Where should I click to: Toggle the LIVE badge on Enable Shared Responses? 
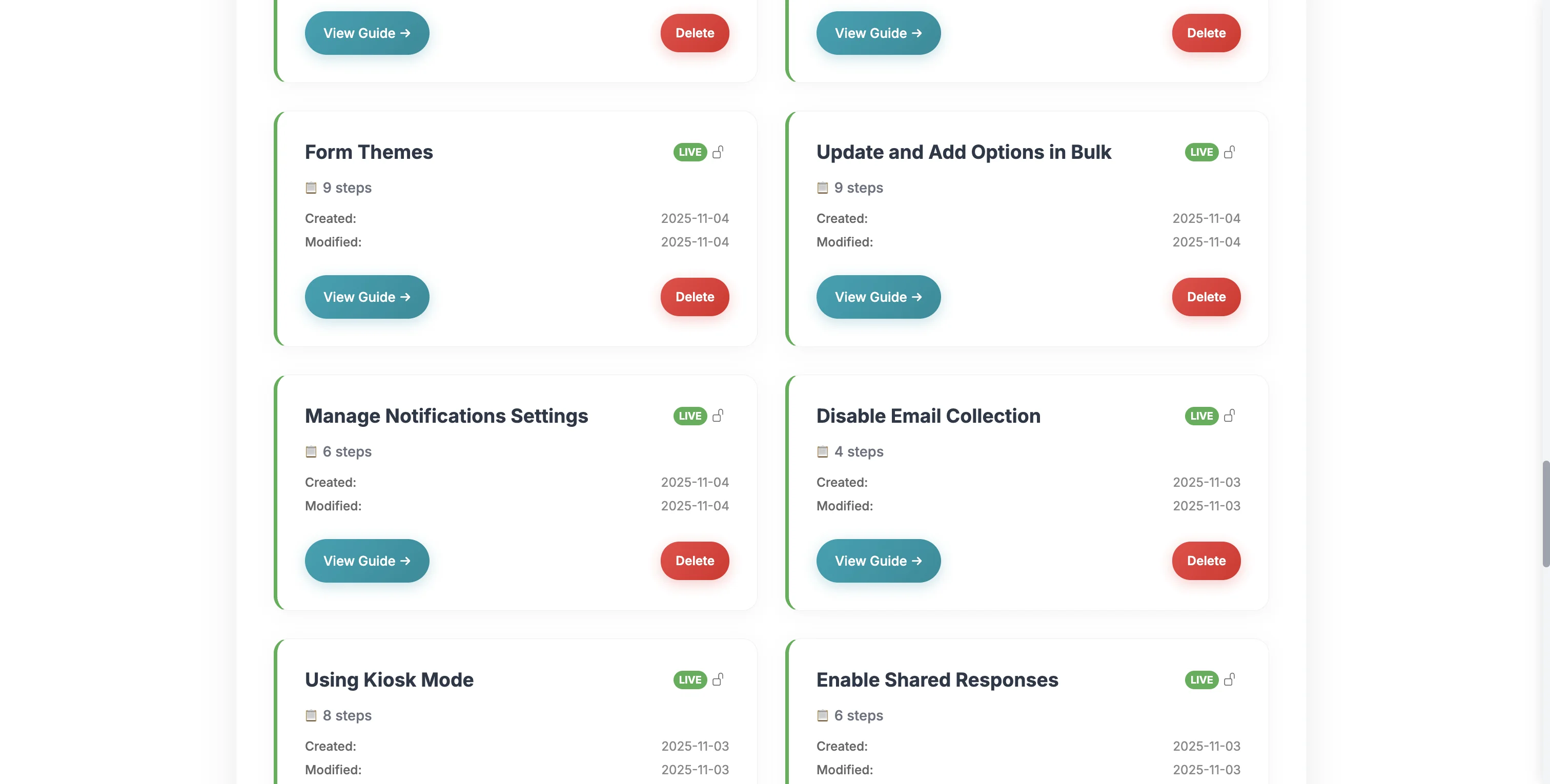[1201, 680]
